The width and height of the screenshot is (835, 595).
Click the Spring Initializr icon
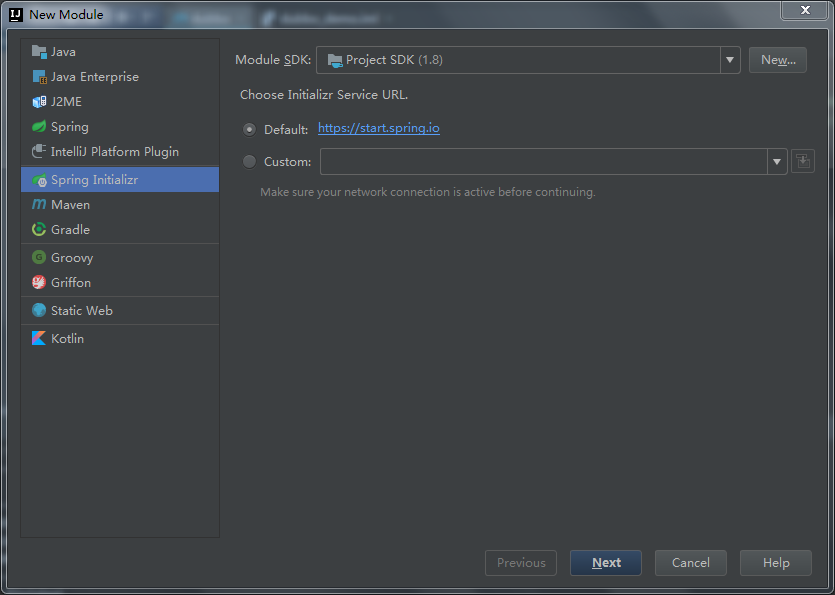click(39, 180)
